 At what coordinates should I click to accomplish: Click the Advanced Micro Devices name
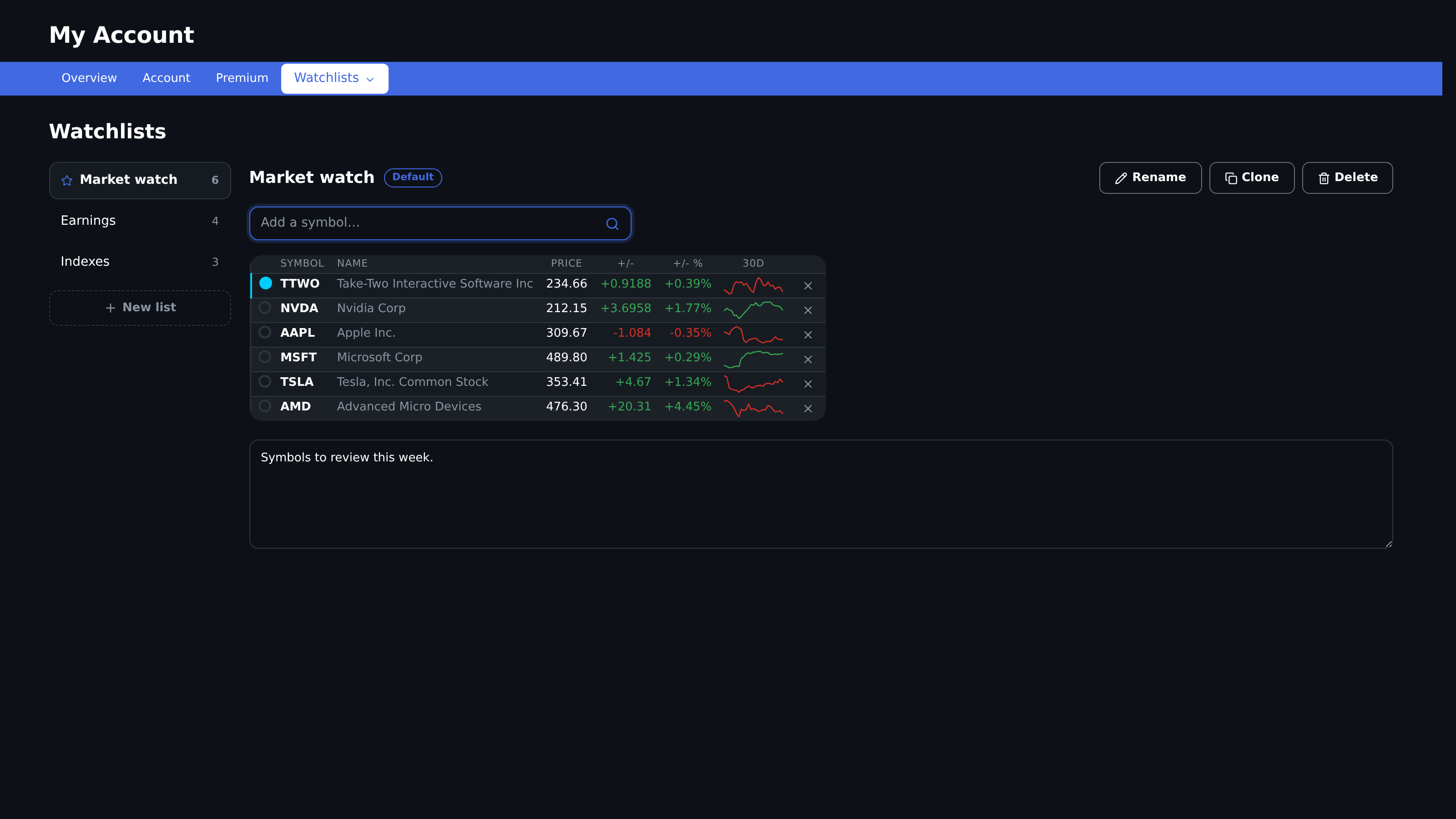tap(409, 406)
